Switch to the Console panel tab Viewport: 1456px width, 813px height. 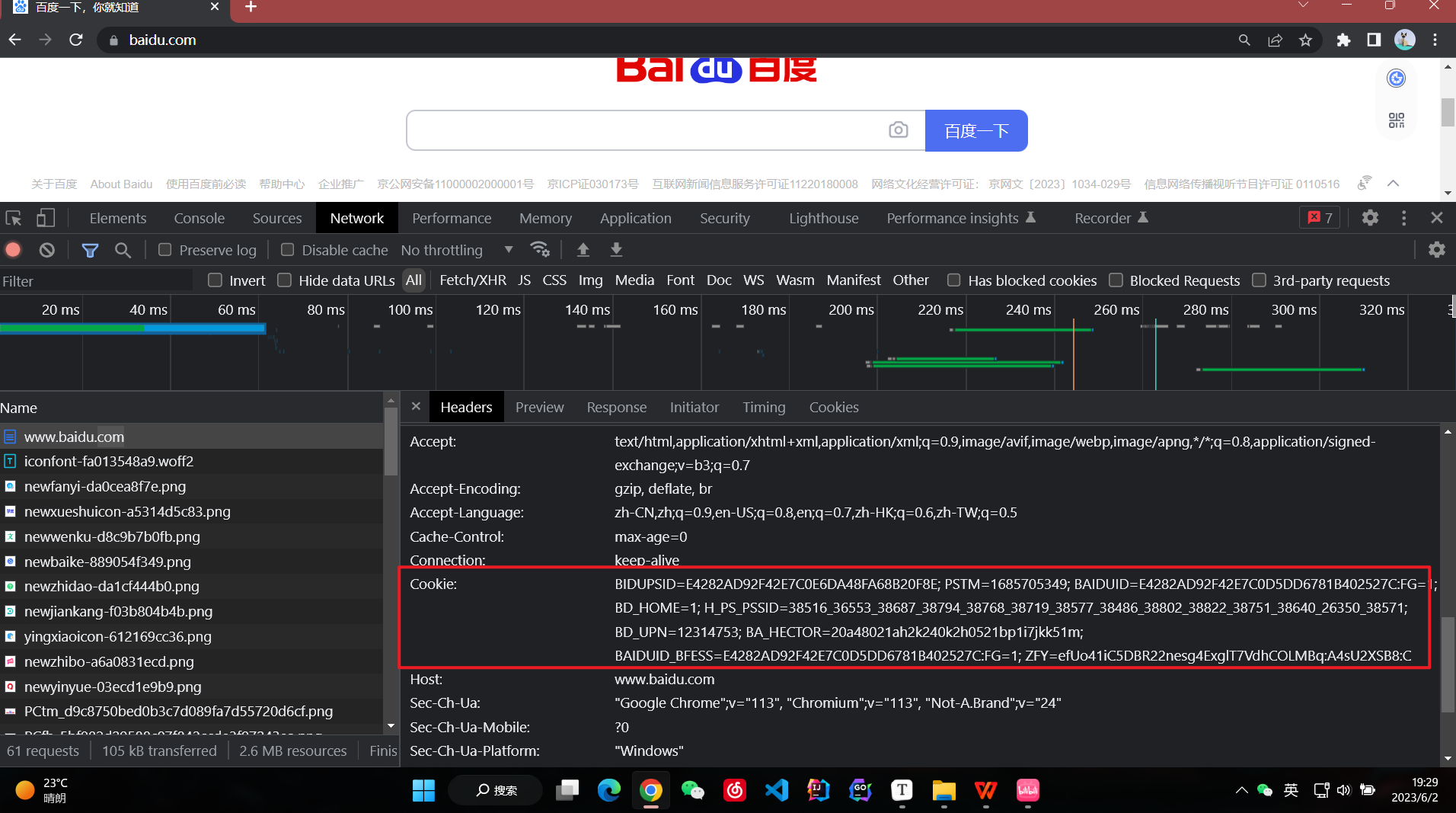pyautogui.click(x=199, y=219)
